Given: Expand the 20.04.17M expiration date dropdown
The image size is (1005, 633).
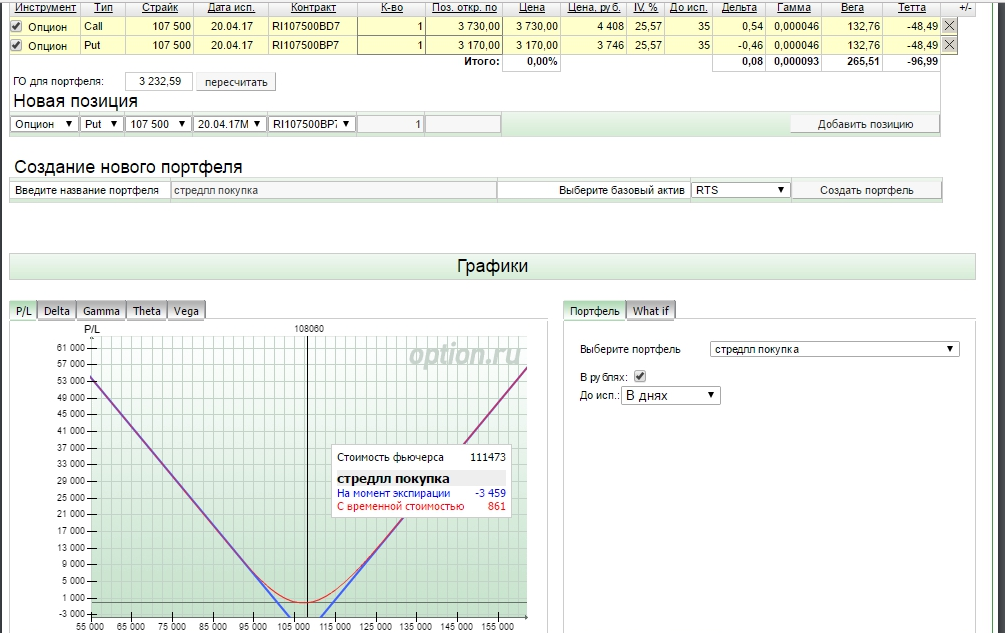Looking at the screenshot, I should (x=230, y=124).
